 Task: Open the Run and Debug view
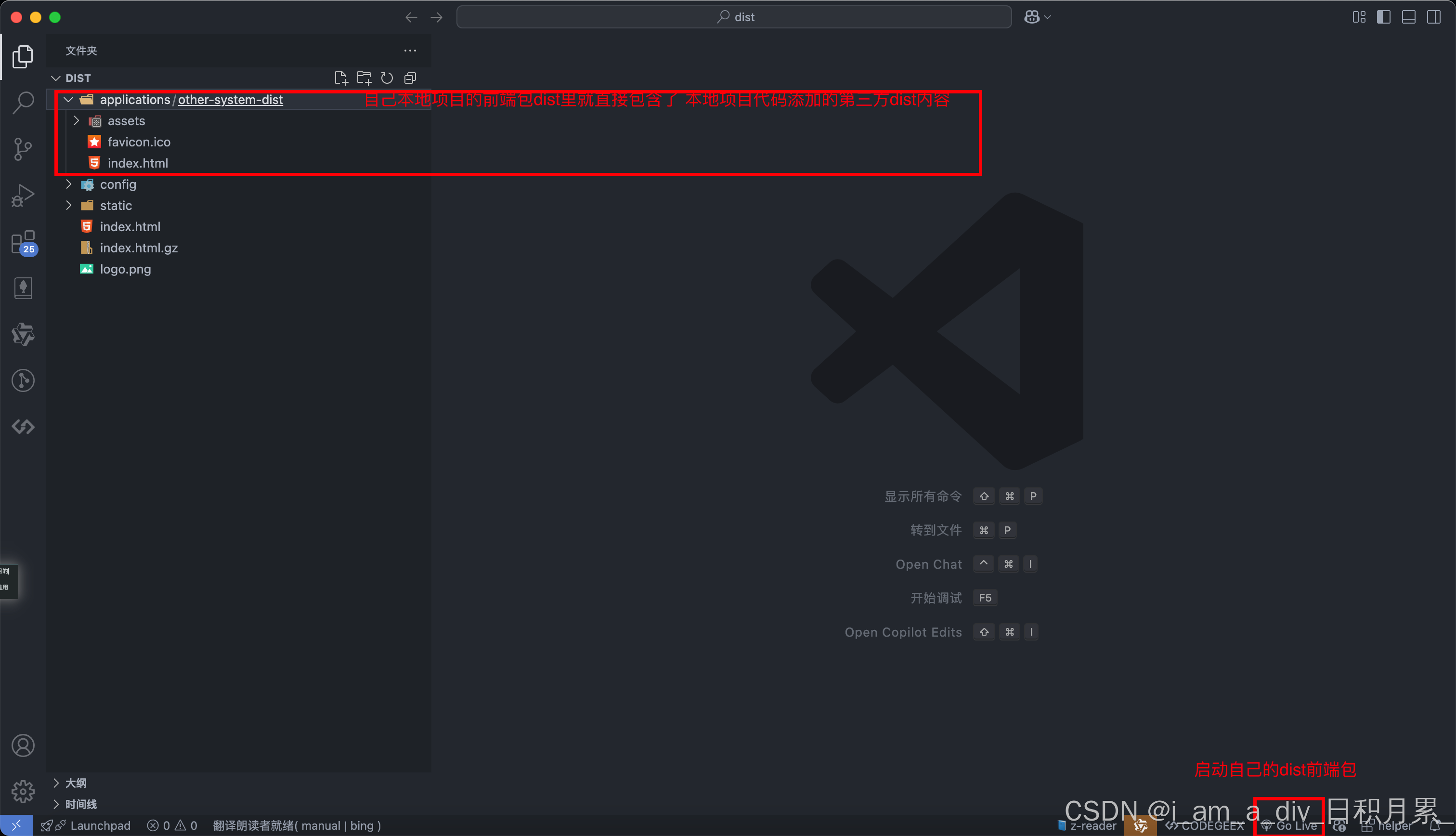pyautogui.click(x=23, y=196)
